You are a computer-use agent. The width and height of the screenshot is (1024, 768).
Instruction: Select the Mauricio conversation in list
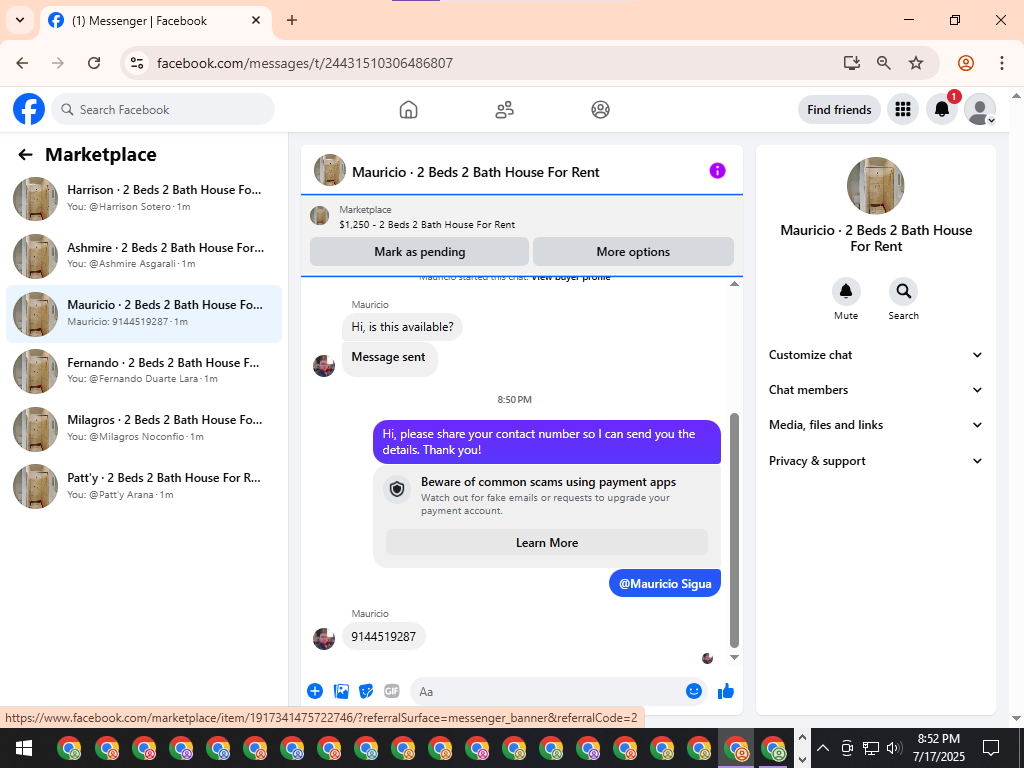point(144,313)
